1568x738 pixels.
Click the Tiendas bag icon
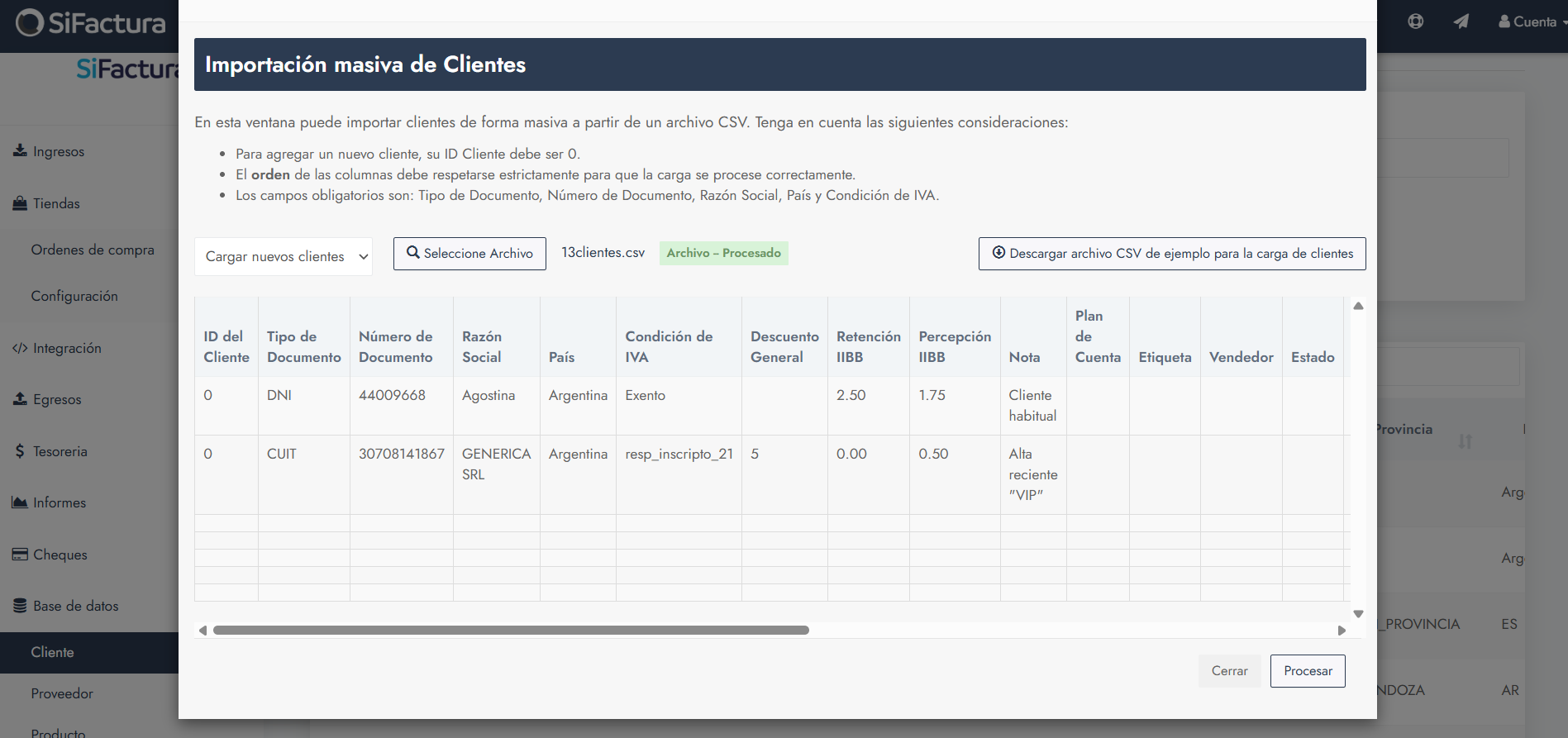(x=20, y=203)
